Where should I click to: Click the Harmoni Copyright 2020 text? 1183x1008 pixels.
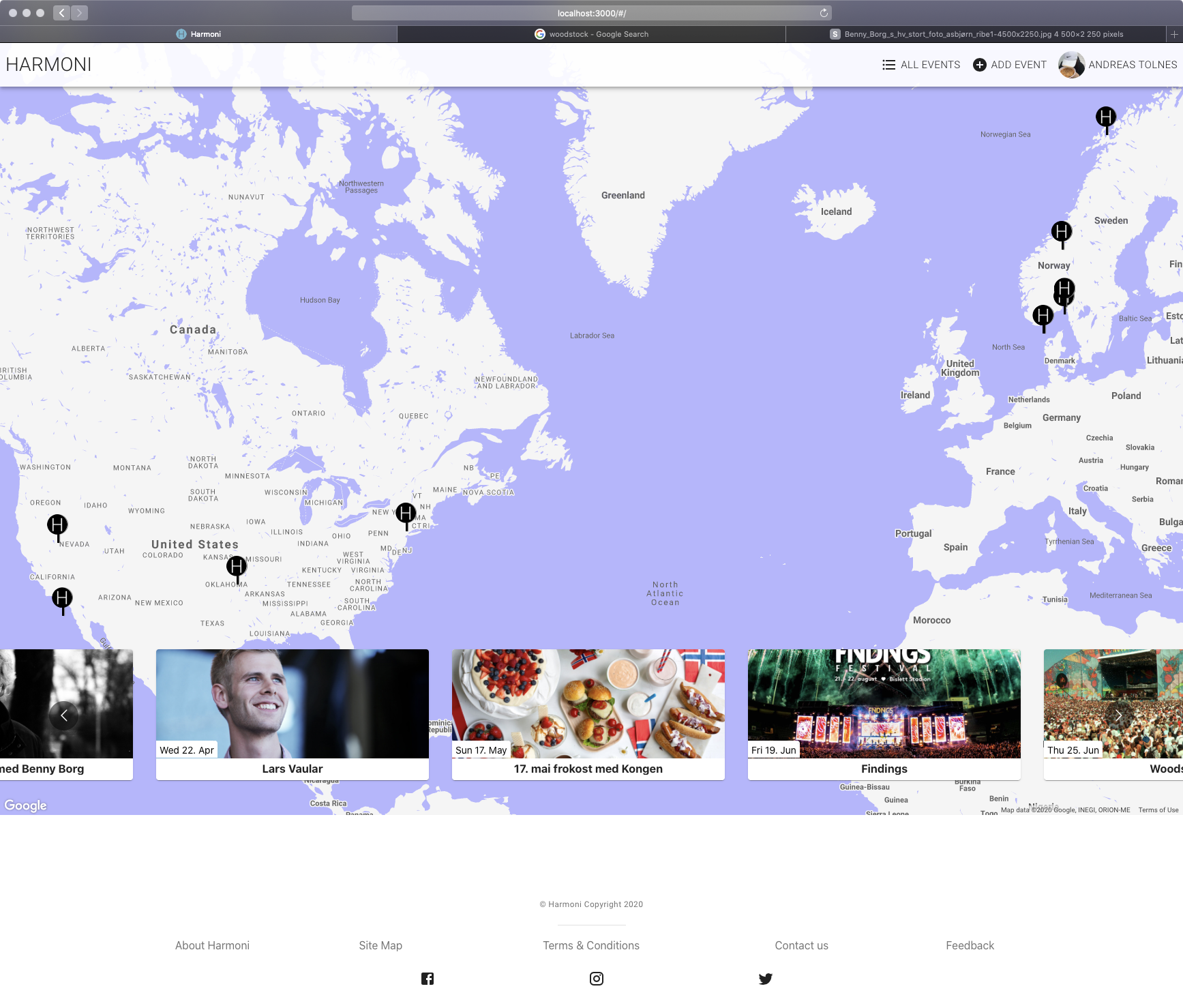(591, 904)
